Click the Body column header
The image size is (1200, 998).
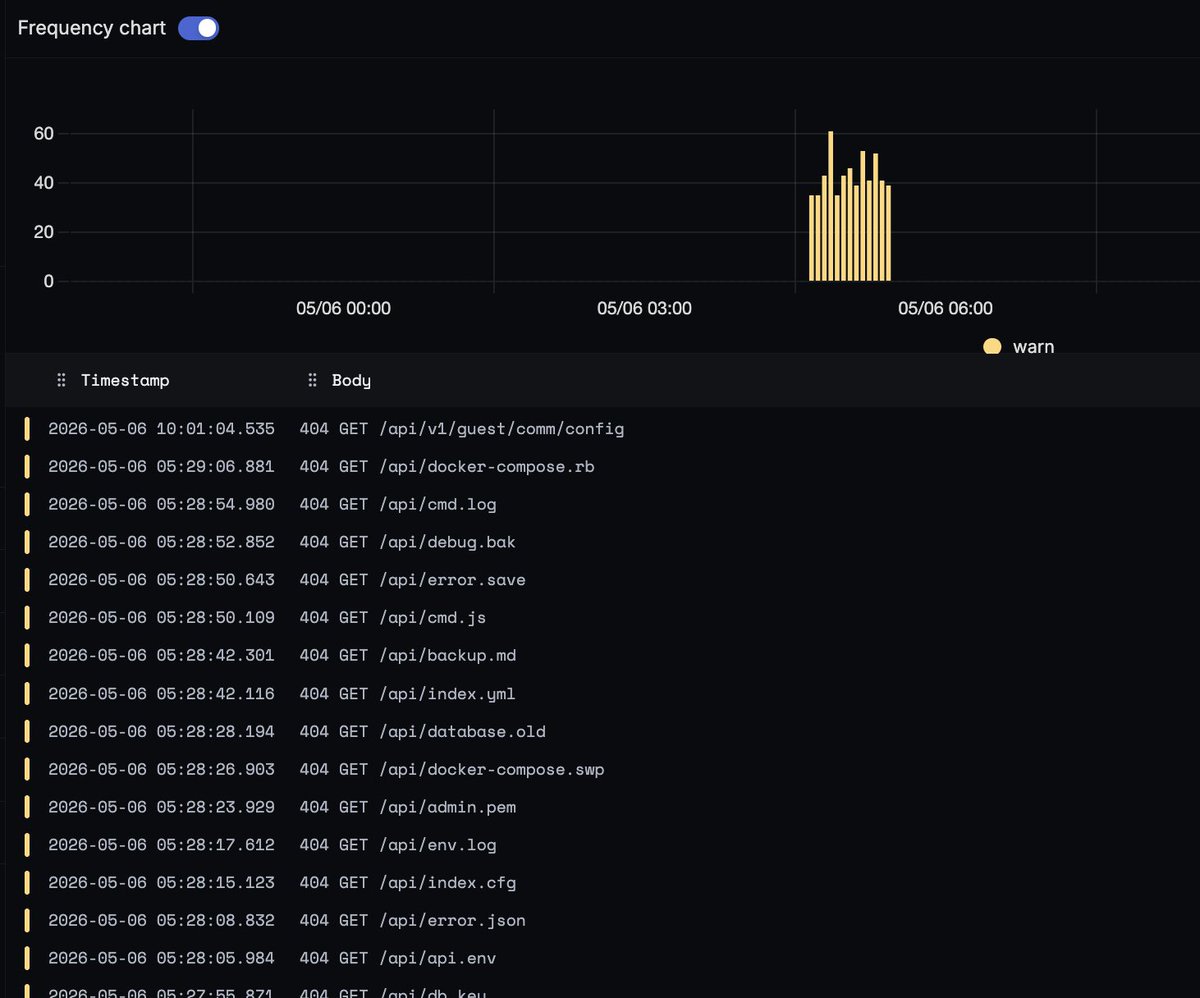[351, 380]
